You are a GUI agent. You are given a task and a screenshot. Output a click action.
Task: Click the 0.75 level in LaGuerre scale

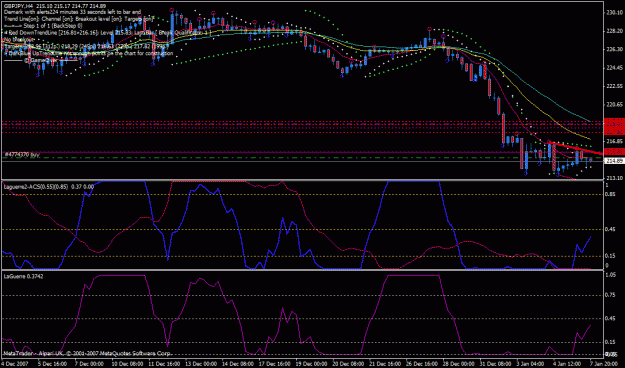[x=610, y=295]
